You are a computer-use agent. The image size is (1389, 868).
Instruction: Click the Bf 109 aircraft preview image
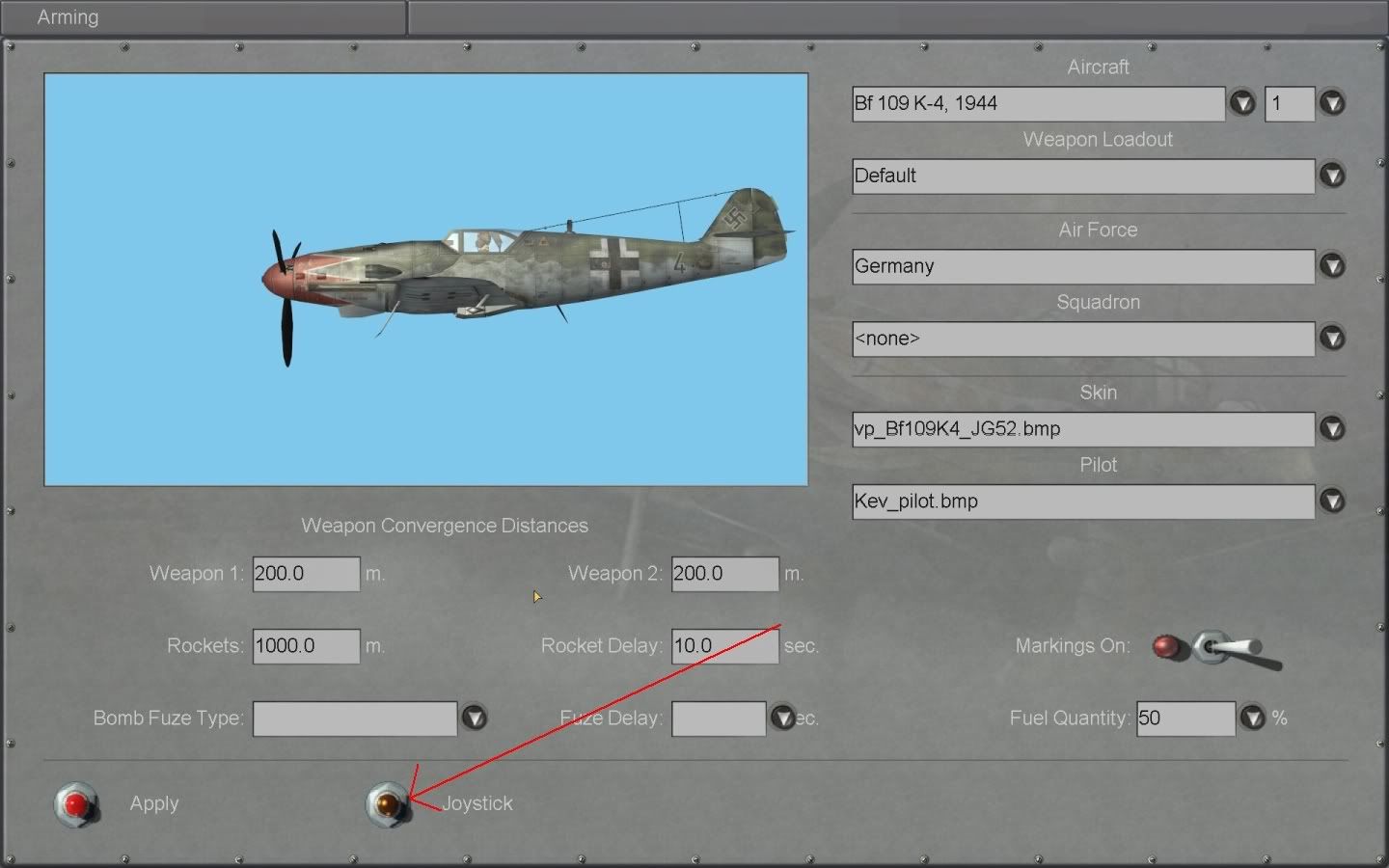tap(425, 280)
